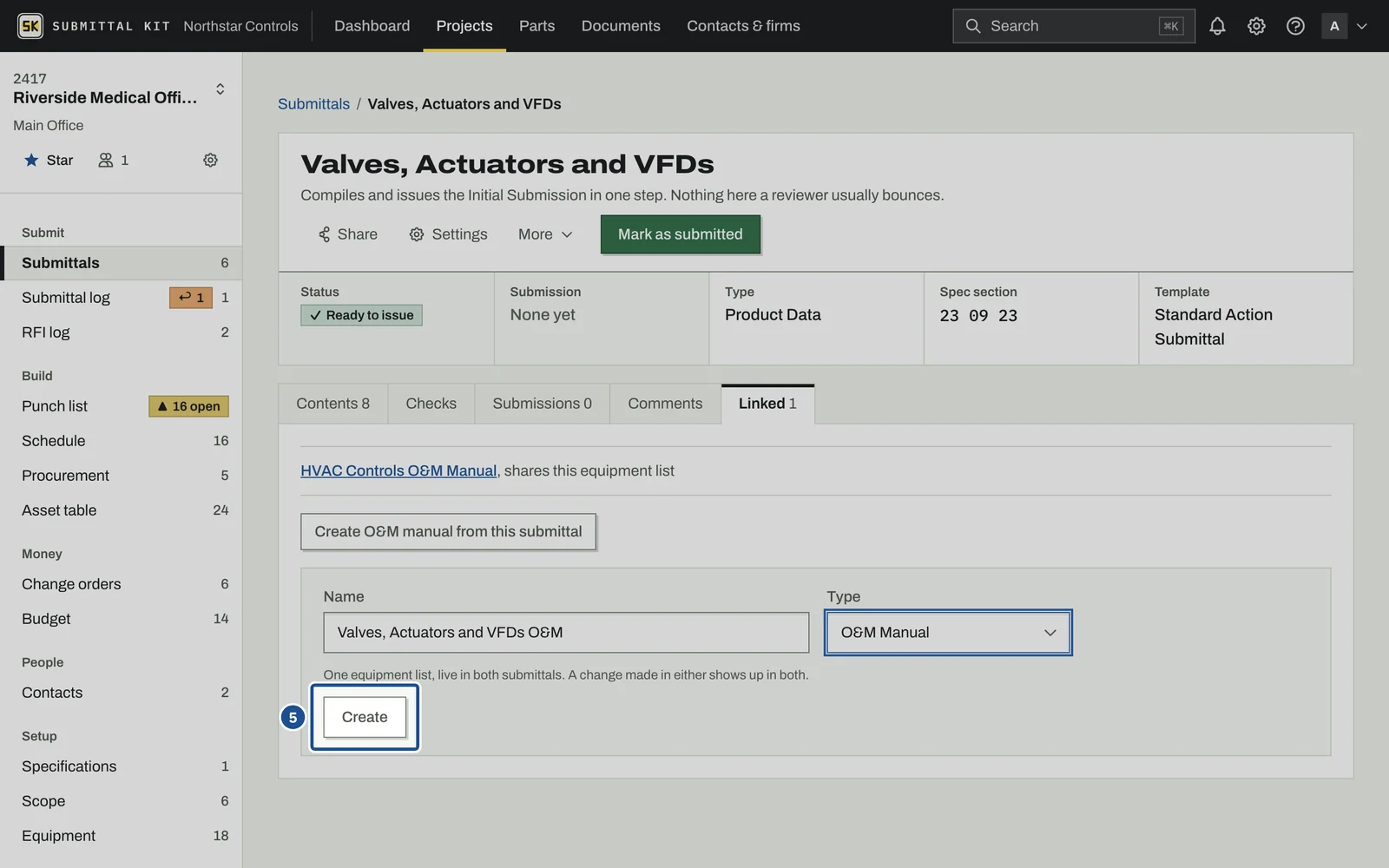Open Documents in top nav
This screenshot has height=868, width=1389.
click(x=621, y=26)
